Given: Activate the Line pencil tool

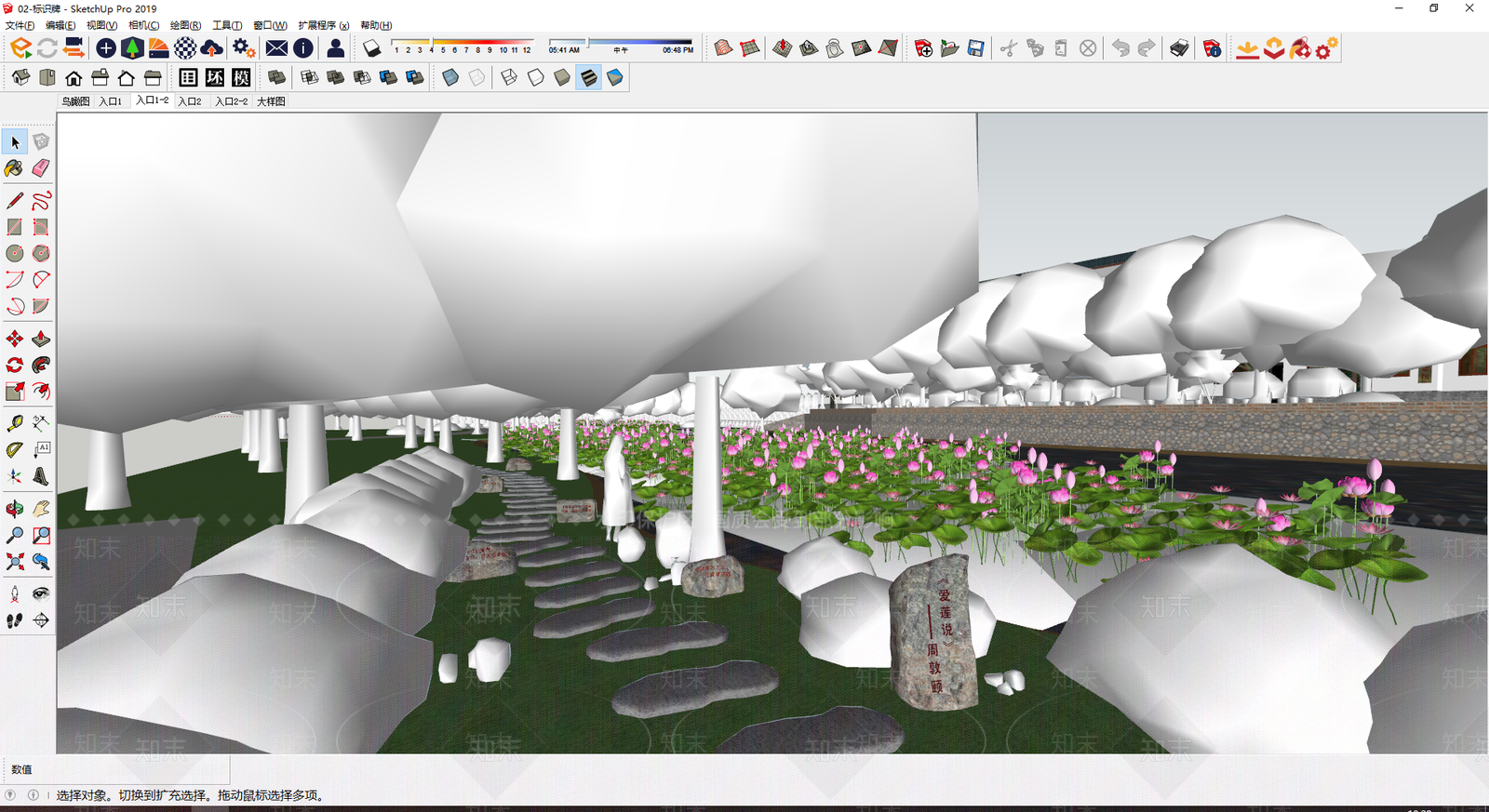Looking at the screenshot, I should tap(15, 201).
